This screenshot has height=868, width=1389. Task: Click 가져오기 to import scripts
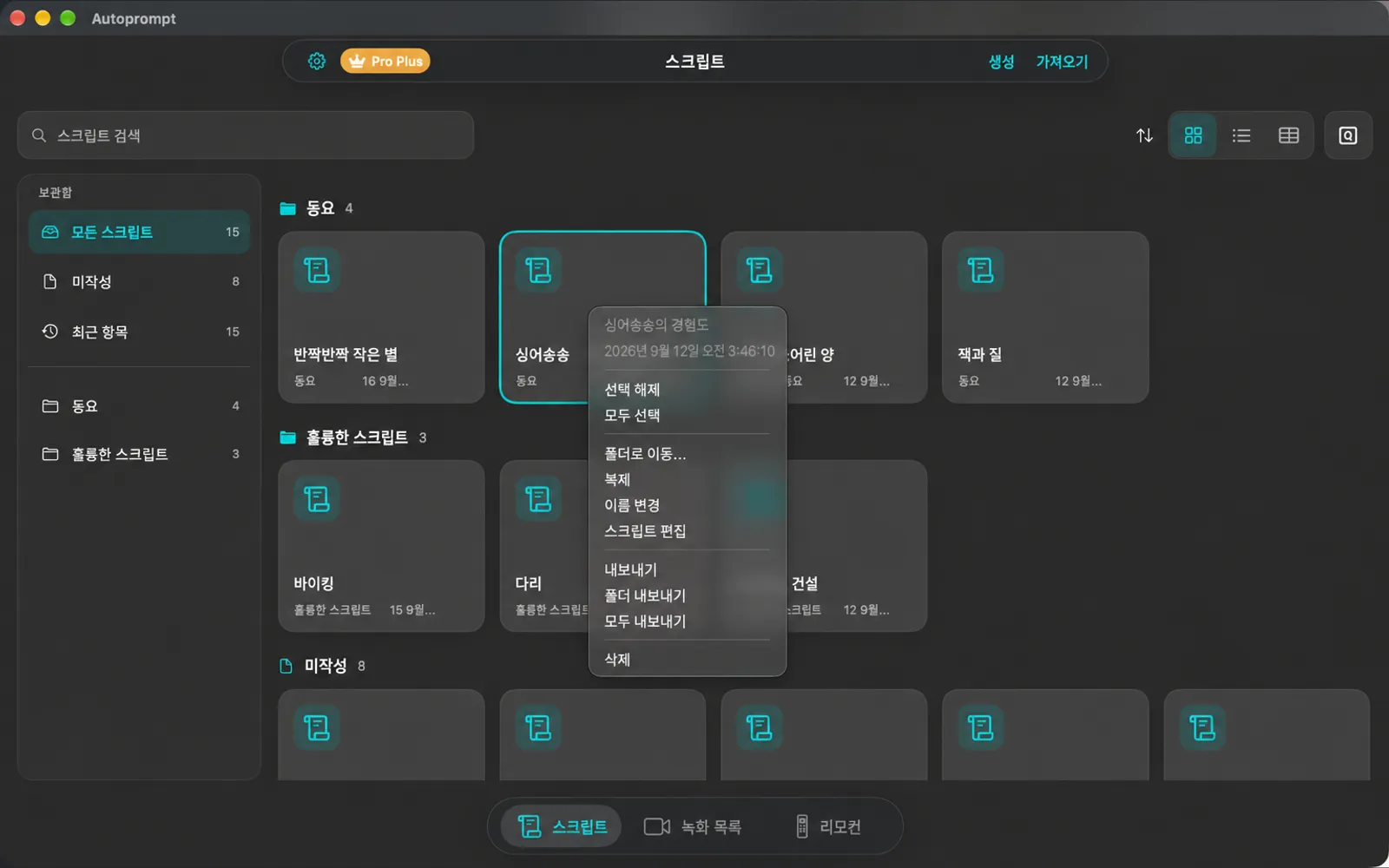coord(1061,62)
